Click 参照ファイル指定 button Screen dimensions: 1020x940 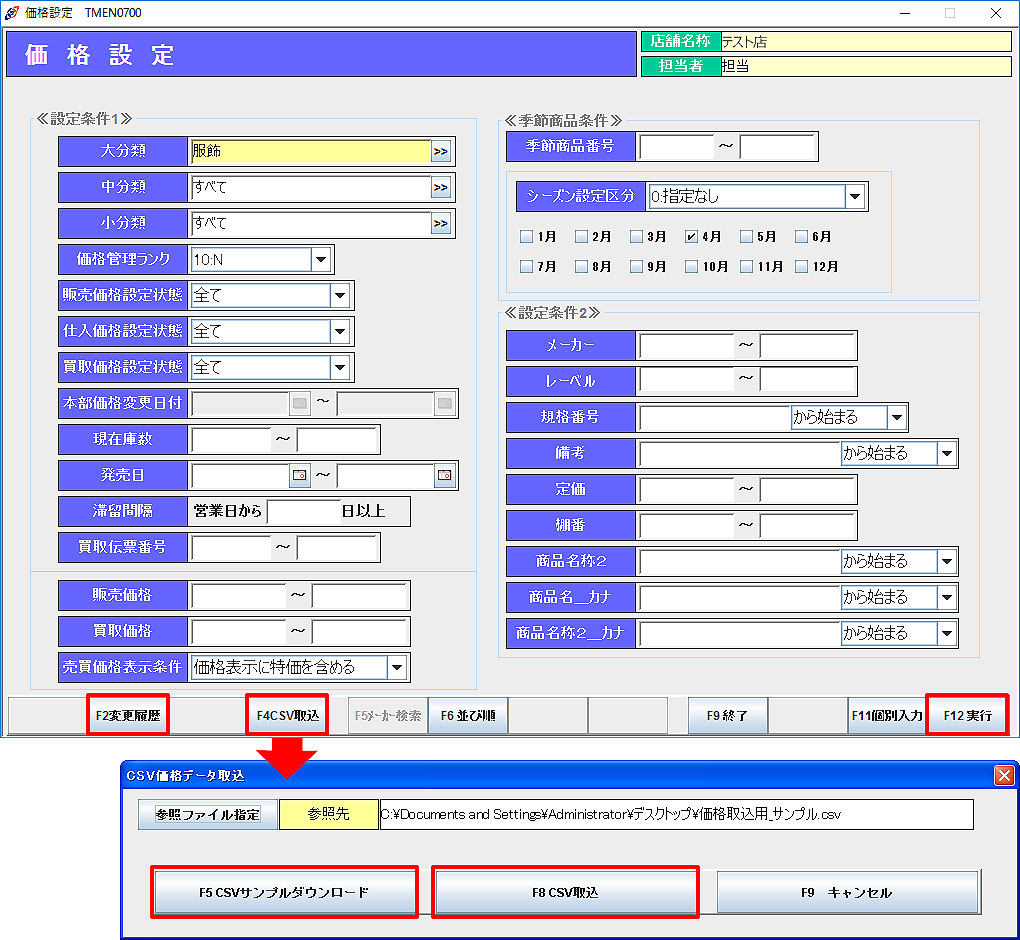point(208,815)
